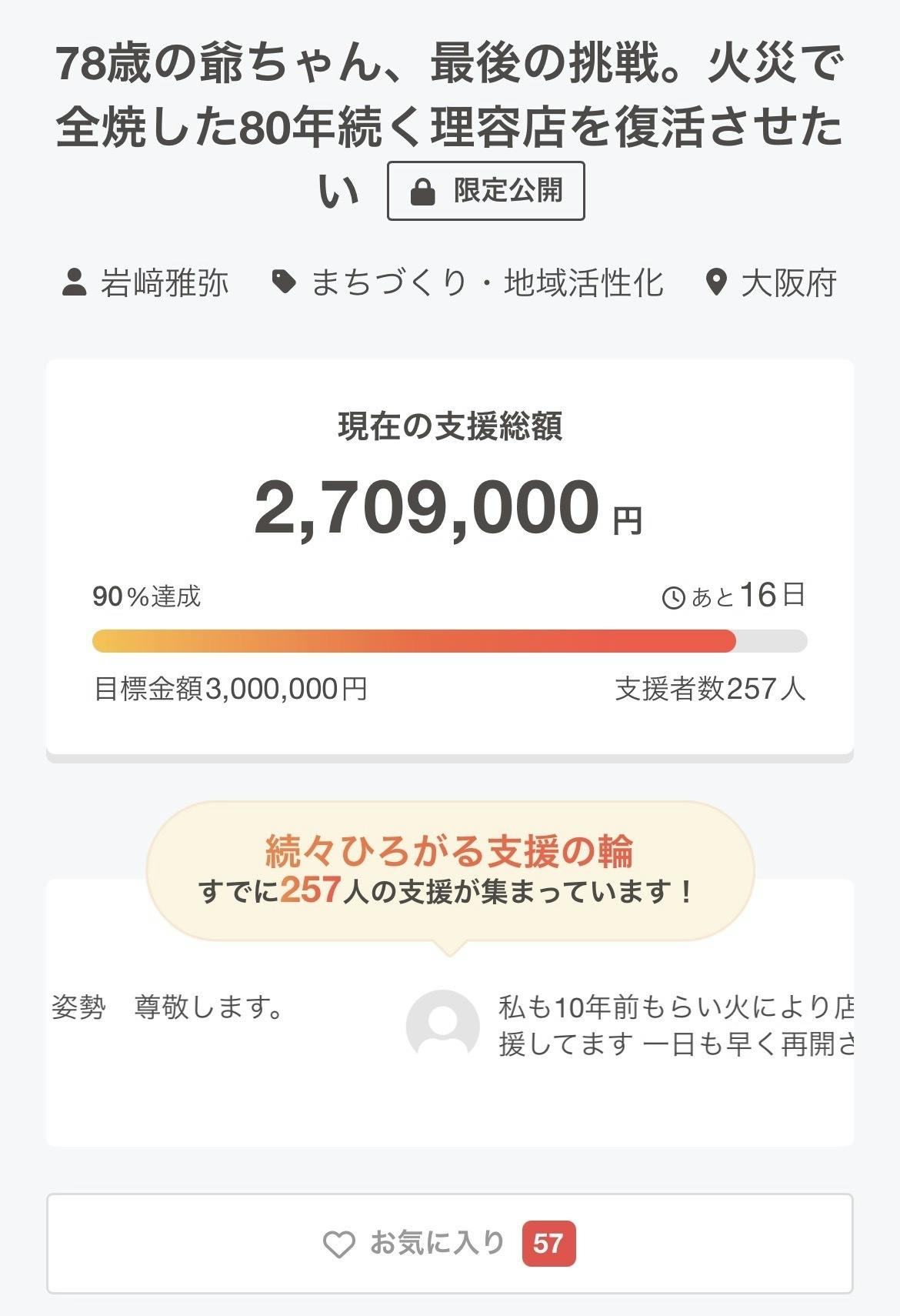Viewport: 900px width, 1316px height.
Task: Click the 私も10年前もらい火 supporter comment
Action: [x=675, y=1025]
